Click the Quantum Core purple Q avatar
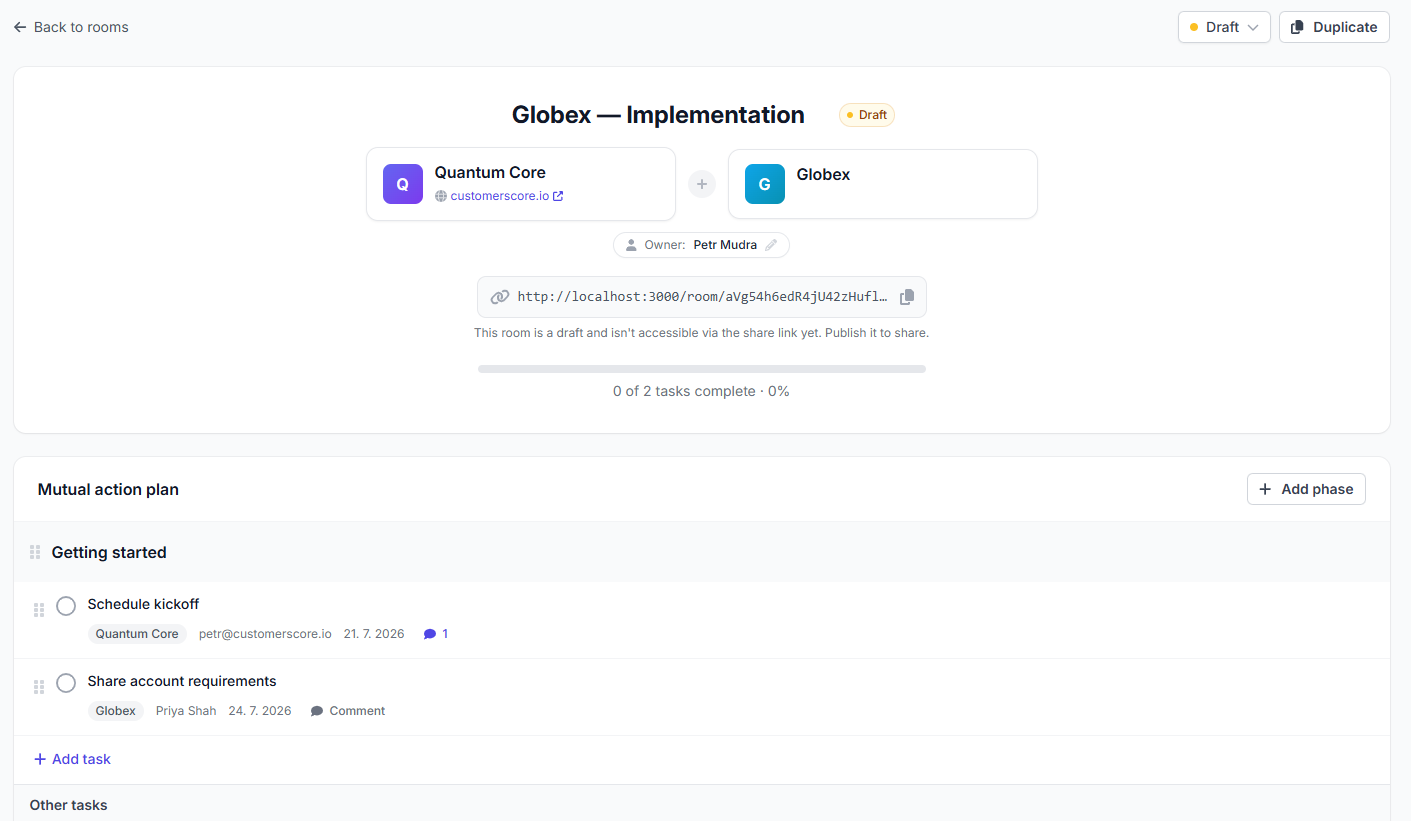 [403, 184]
